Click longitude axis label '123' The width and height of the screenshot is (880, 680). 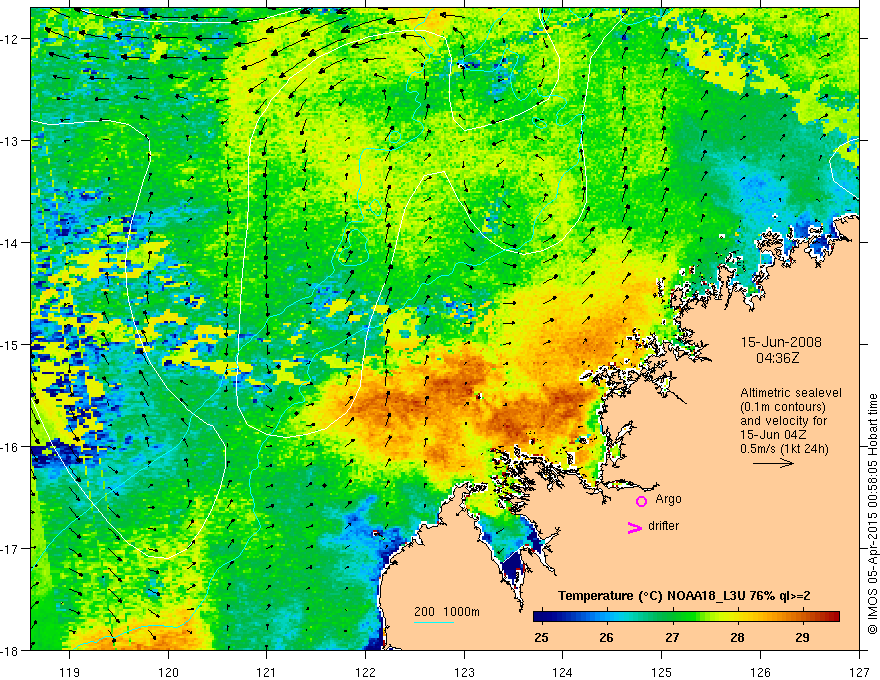[464, 672]
